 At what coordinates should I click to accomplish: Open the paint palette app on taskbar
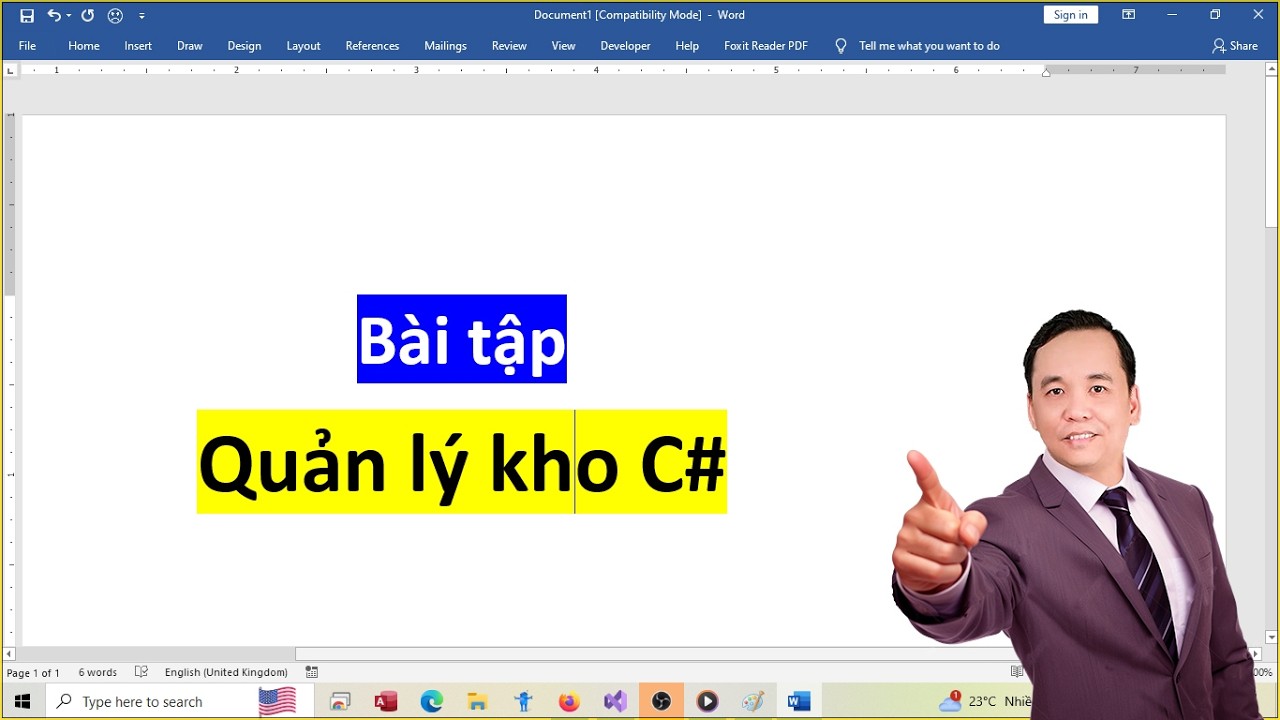(753, 702)
